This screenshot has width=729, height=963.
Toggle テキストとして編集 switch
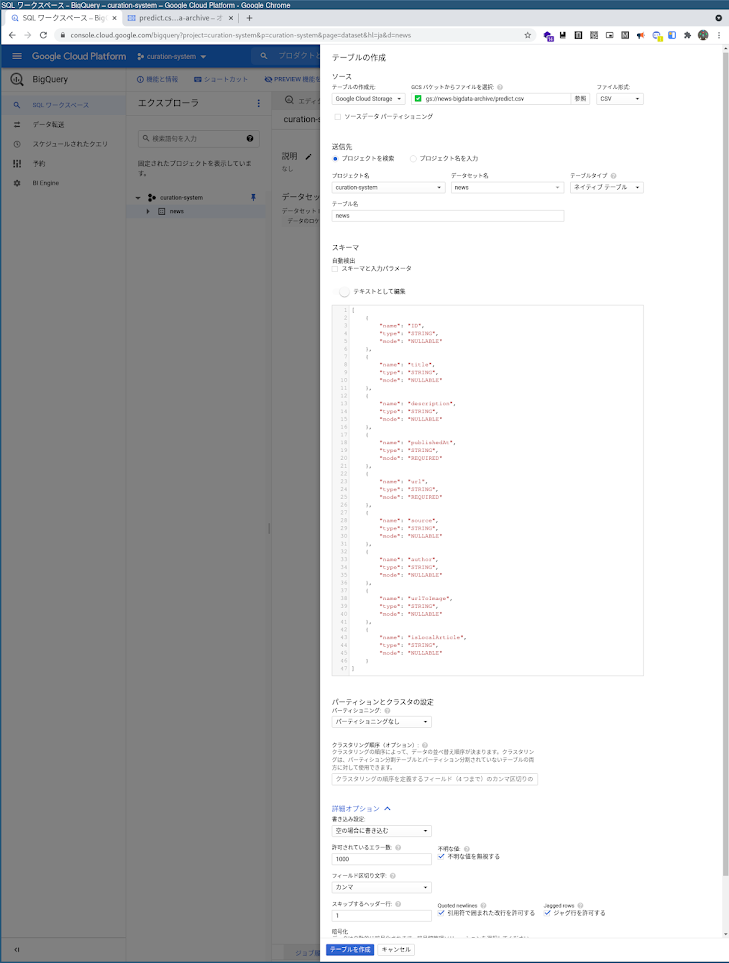tap(342, 292)
